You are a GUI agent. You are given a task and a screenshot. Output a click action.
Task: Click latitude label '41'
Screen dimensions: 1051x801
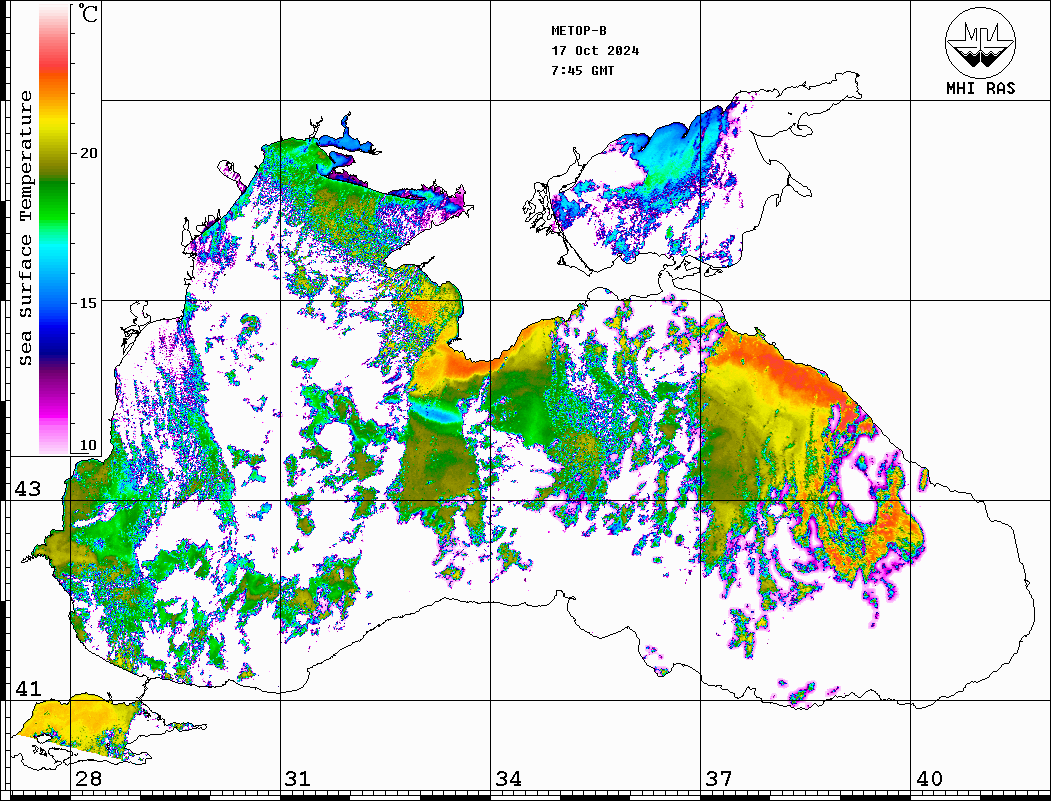[x=28, y=689]
